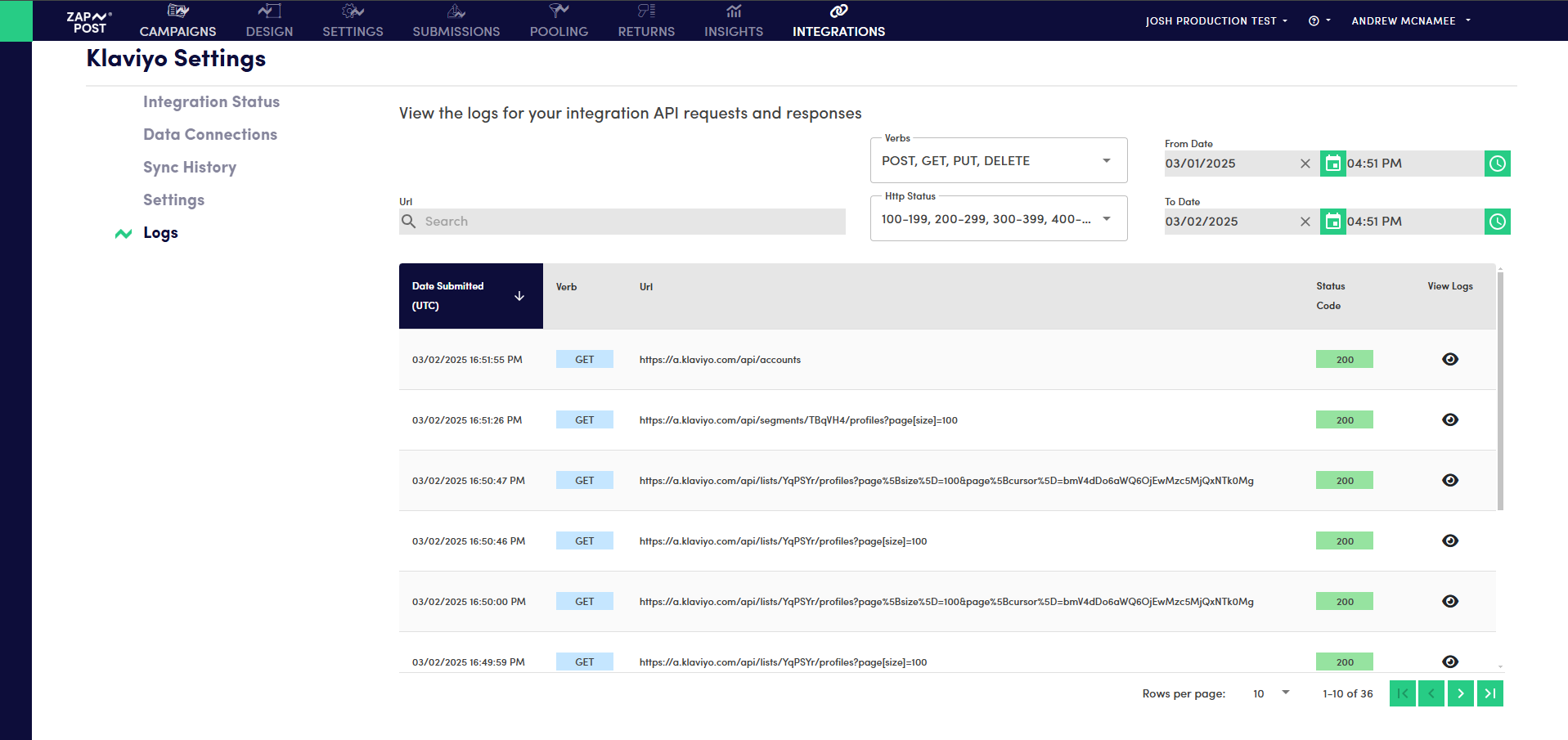Switch to the Insights tab
The width and height of the screenshot is (1568, 740).
pos(733,22)
